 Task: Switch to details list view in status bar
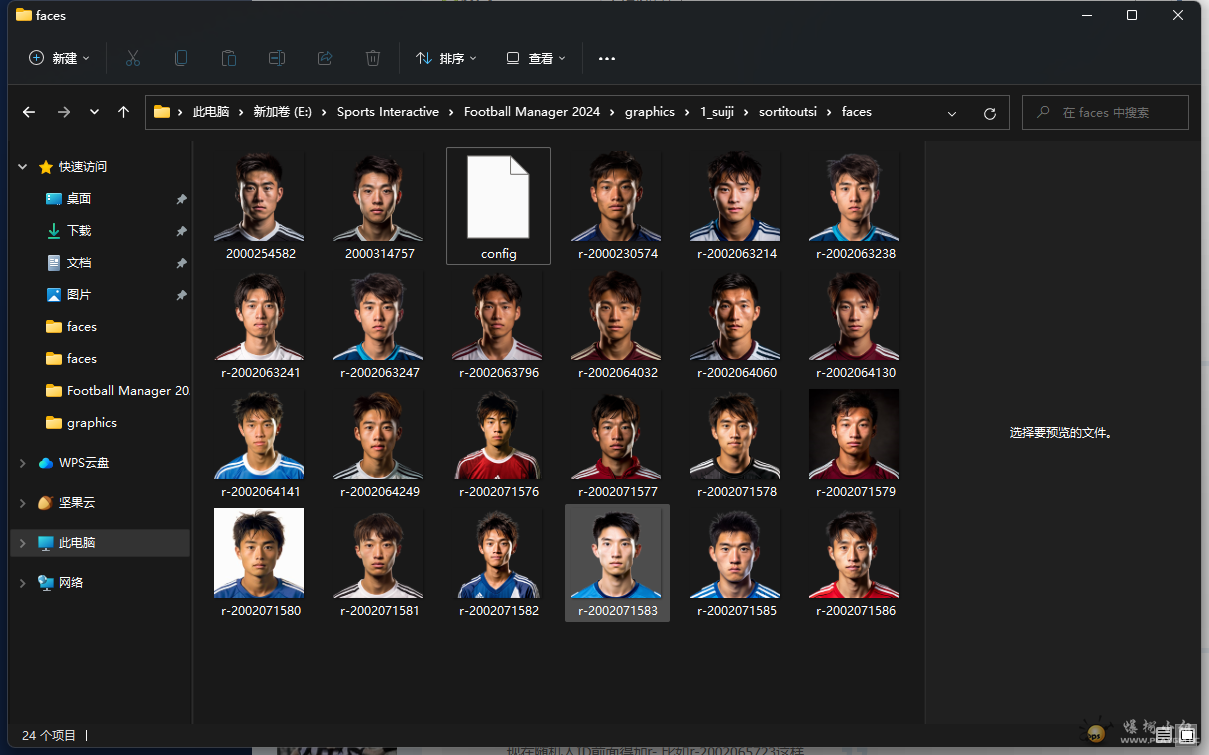coord(1164,735)
